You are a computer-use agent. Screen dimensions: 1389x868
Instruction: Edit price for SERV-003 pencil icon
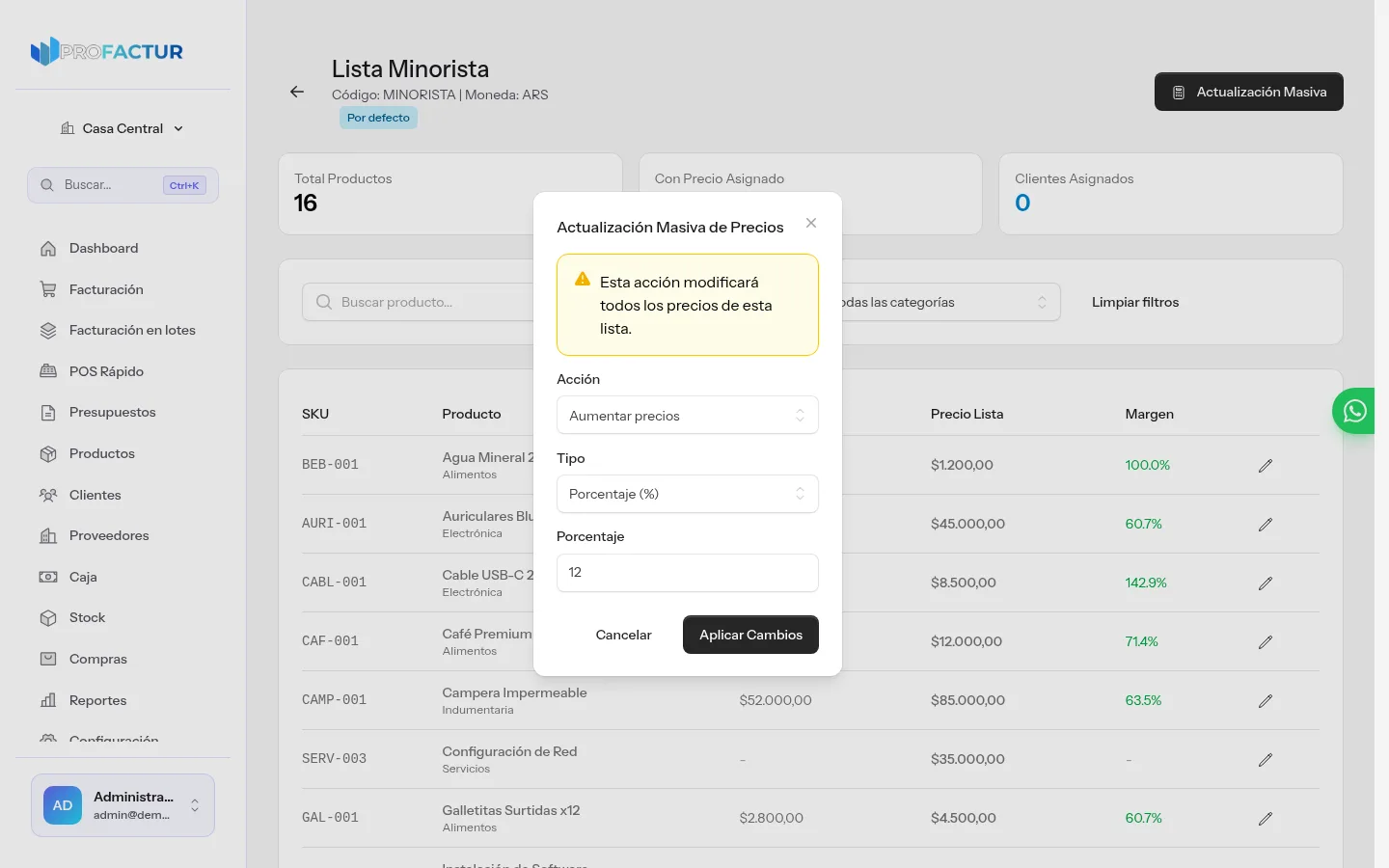click(x=1266, y=760)
